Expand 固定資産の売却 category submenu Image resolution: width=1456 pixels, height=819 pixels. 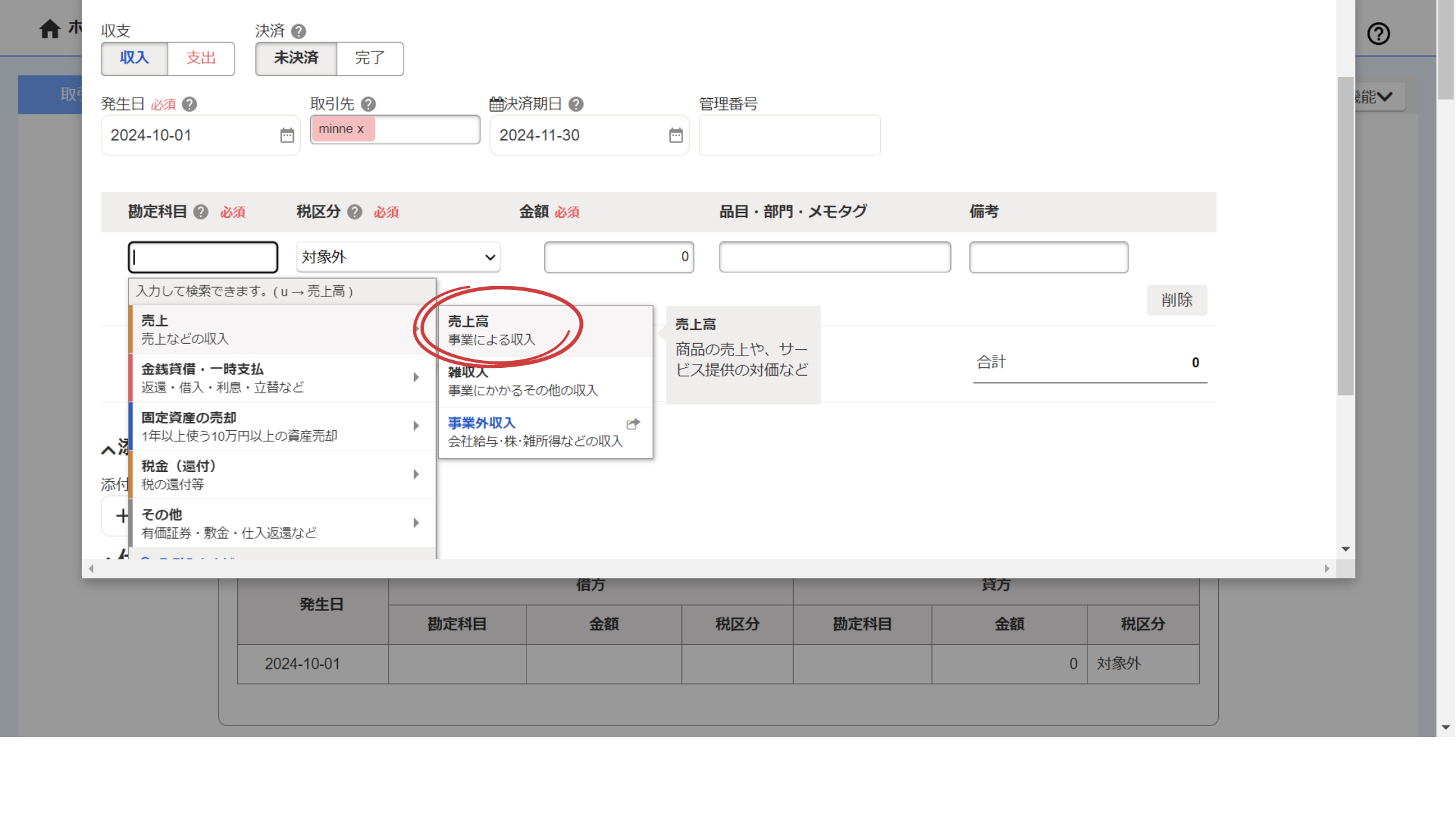point(282,426)
